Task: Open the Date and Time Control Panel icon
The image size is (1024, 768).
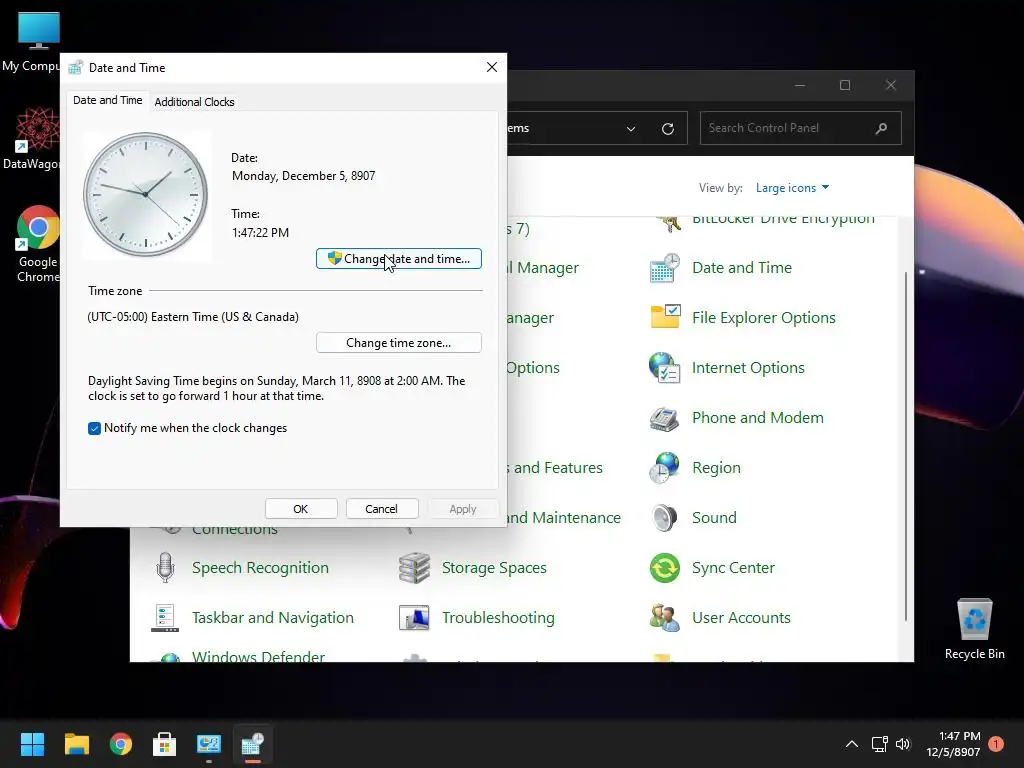Action: click(x=664, y=268)
